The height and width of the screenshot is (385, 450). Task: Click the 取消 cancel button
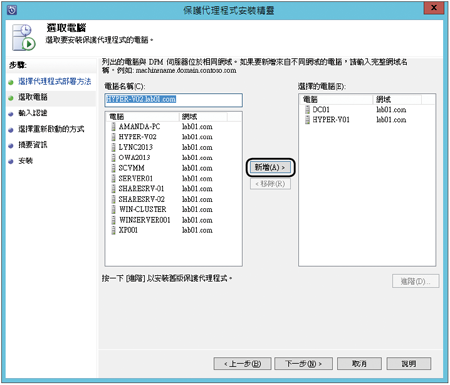[359, 364]
